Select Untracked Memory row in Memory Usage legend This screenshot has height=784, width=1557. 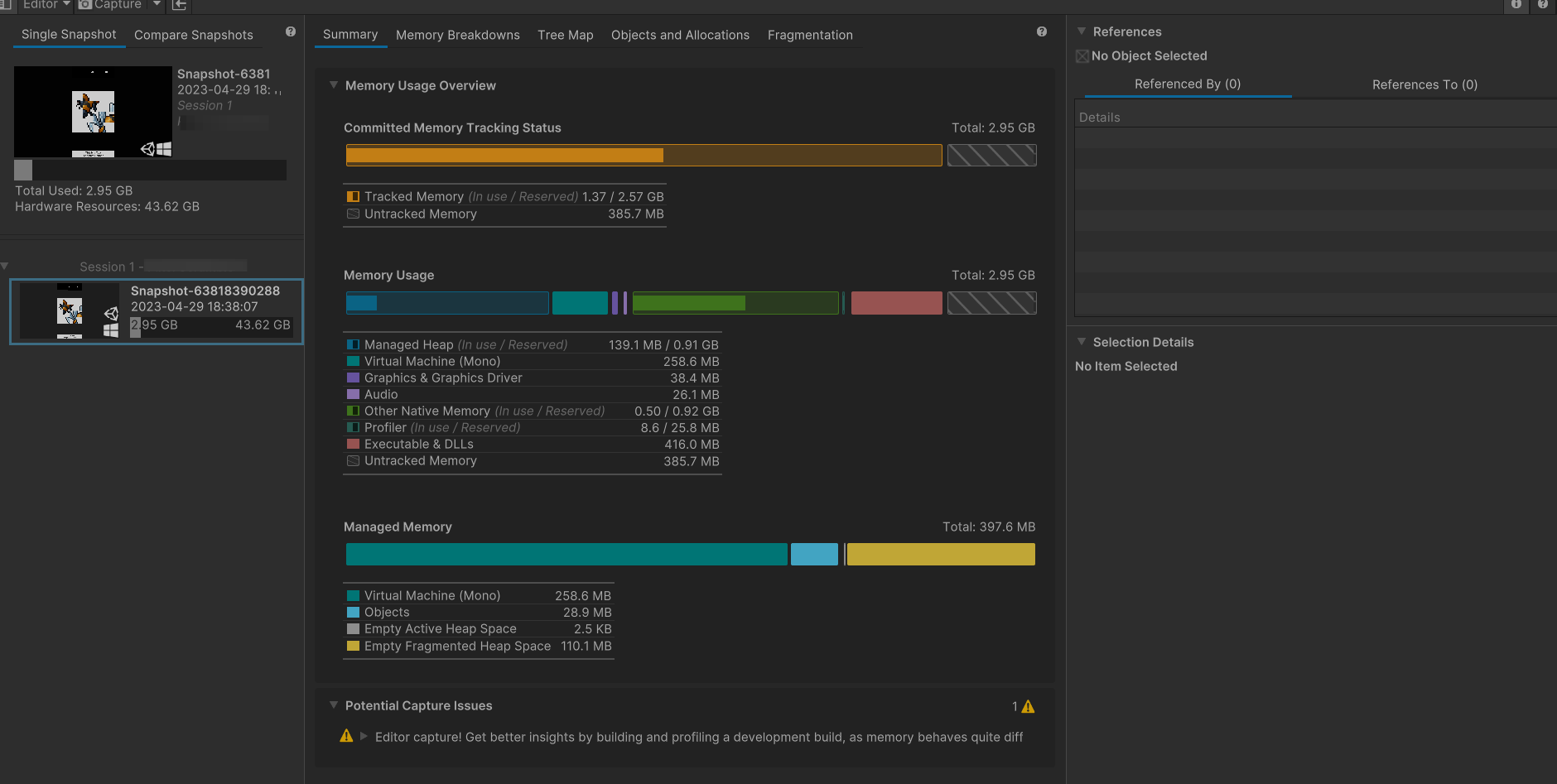[533, 461]
